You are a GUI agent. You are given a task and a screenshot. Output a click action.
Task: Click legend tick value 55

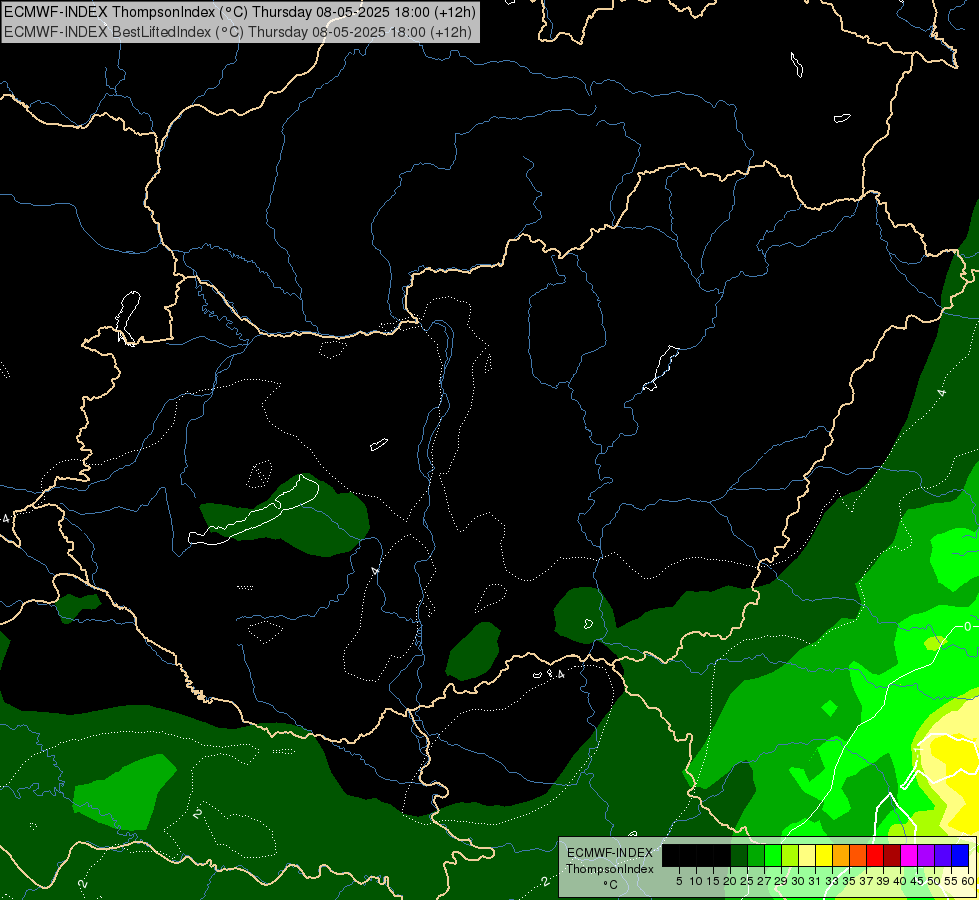click(952, 881)
